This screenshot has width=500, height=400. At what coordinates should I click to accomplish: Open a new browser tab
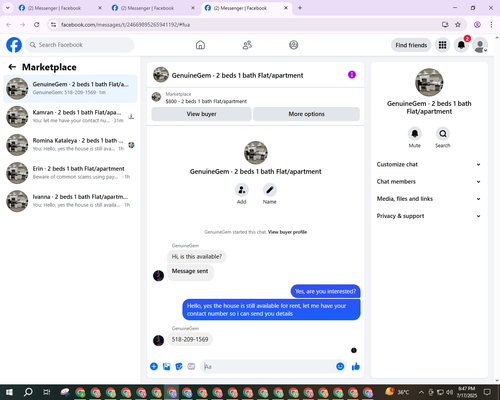coord(300,8)
